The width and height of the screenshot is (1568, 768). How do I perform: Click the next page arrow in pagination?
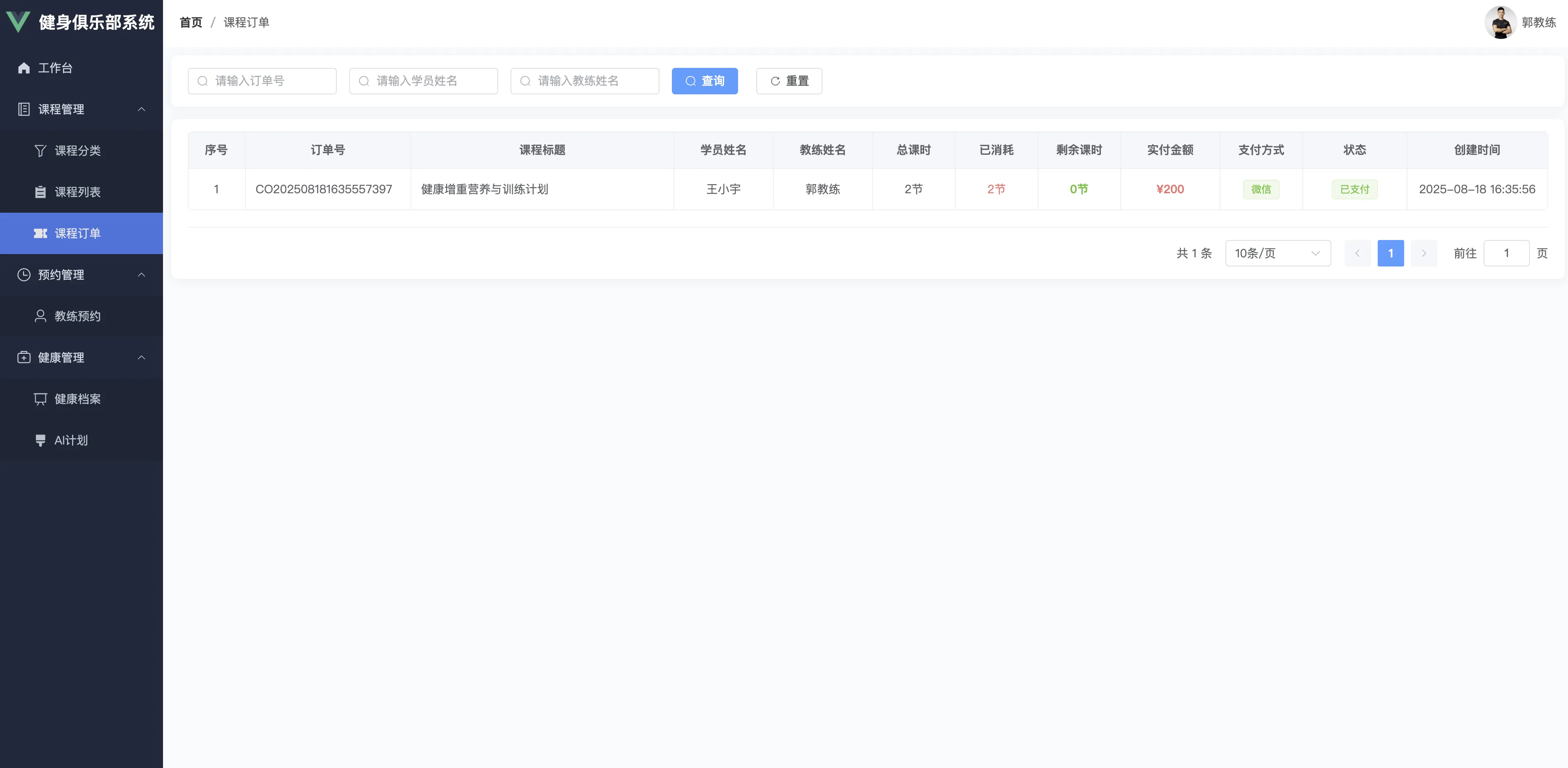(x=1423, y=253)
